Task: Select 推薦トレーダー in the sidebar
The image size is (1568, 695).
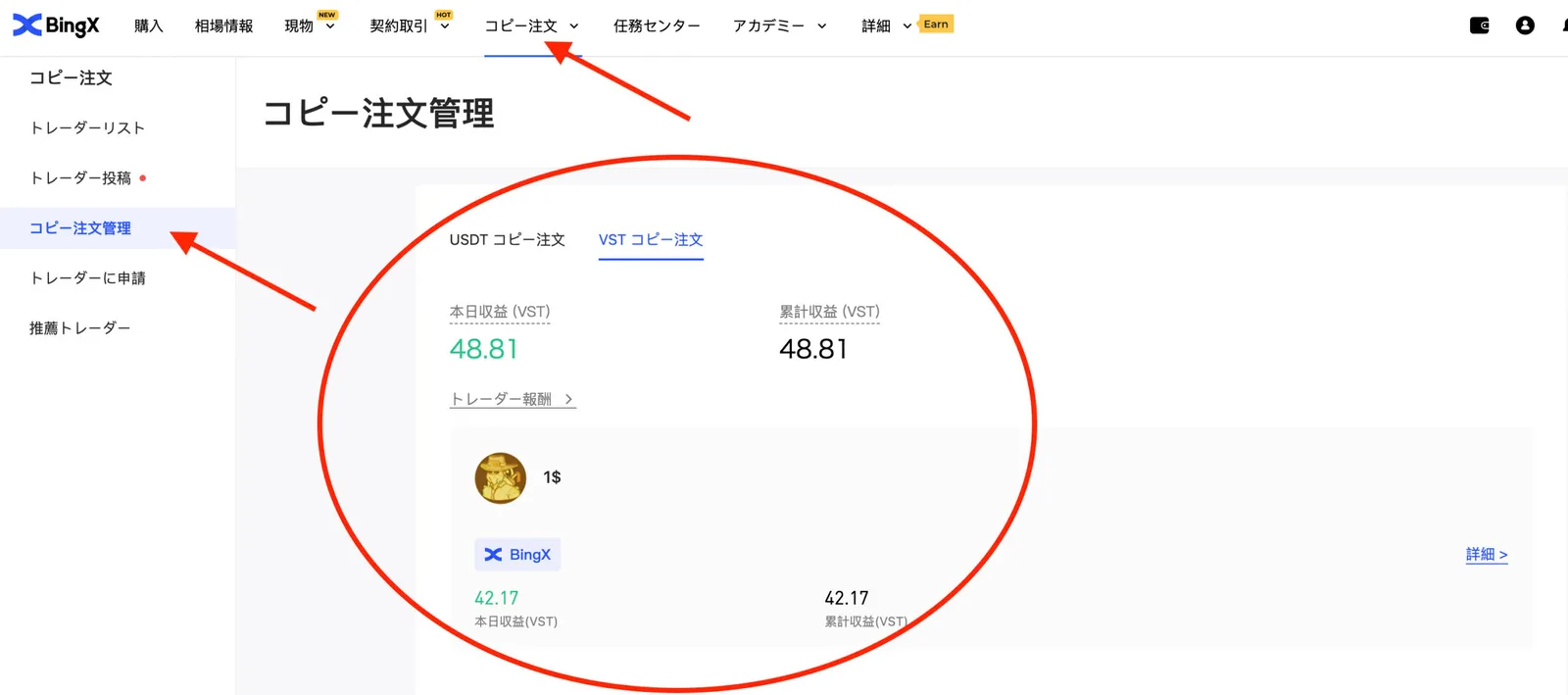Action: coord(80,328)
